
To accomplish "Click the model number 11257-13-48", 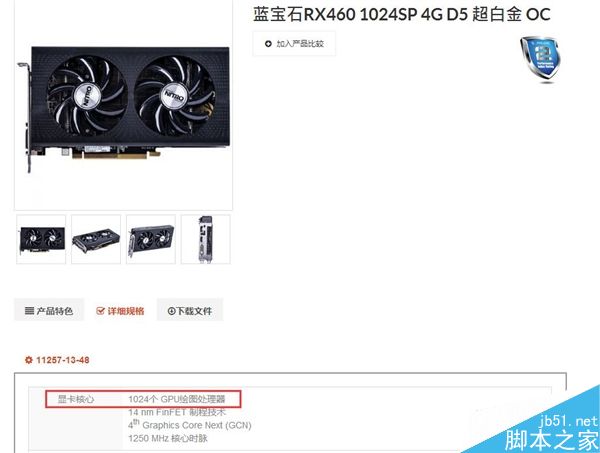I will point(63,360).
